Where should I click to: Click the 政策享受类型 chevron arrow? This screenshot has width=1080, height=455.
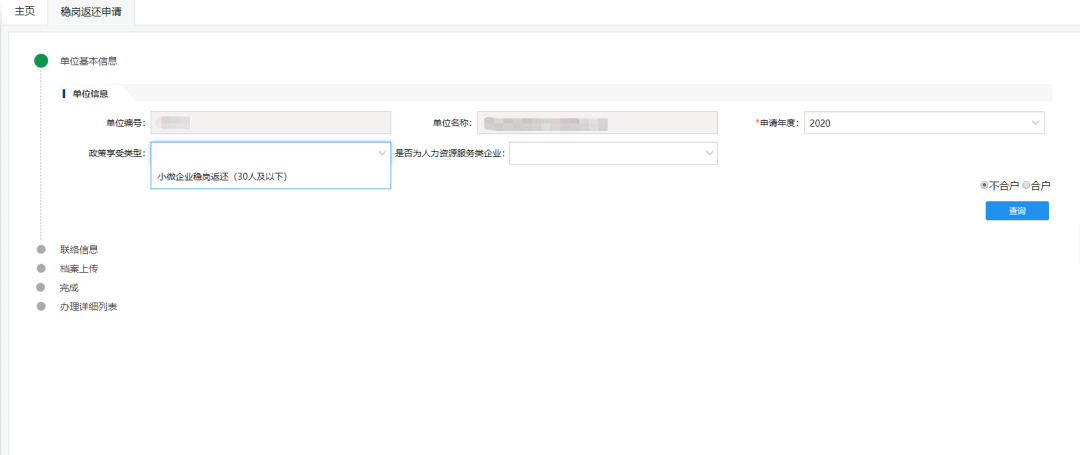382,154
